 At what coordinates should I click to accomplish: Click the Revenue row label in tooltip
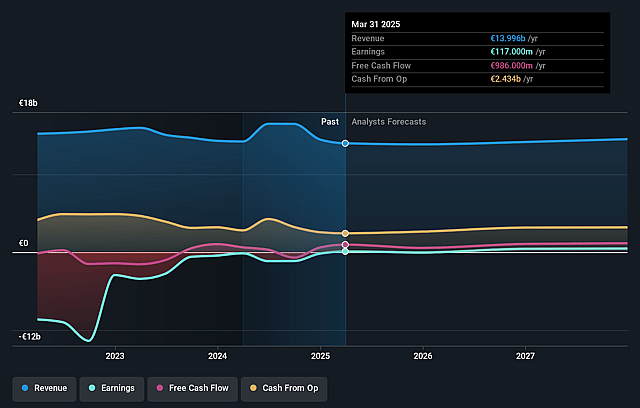[368, 38]
